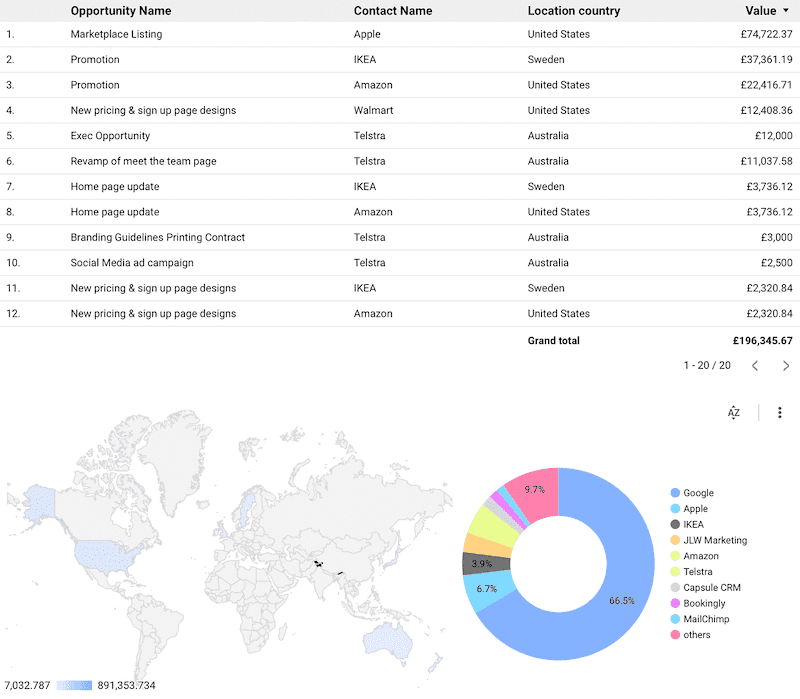The width and height of the screenshot is (800, 699).
Task: Click the 1 - 20 / 20 pagination text
Action: point(707,365)
